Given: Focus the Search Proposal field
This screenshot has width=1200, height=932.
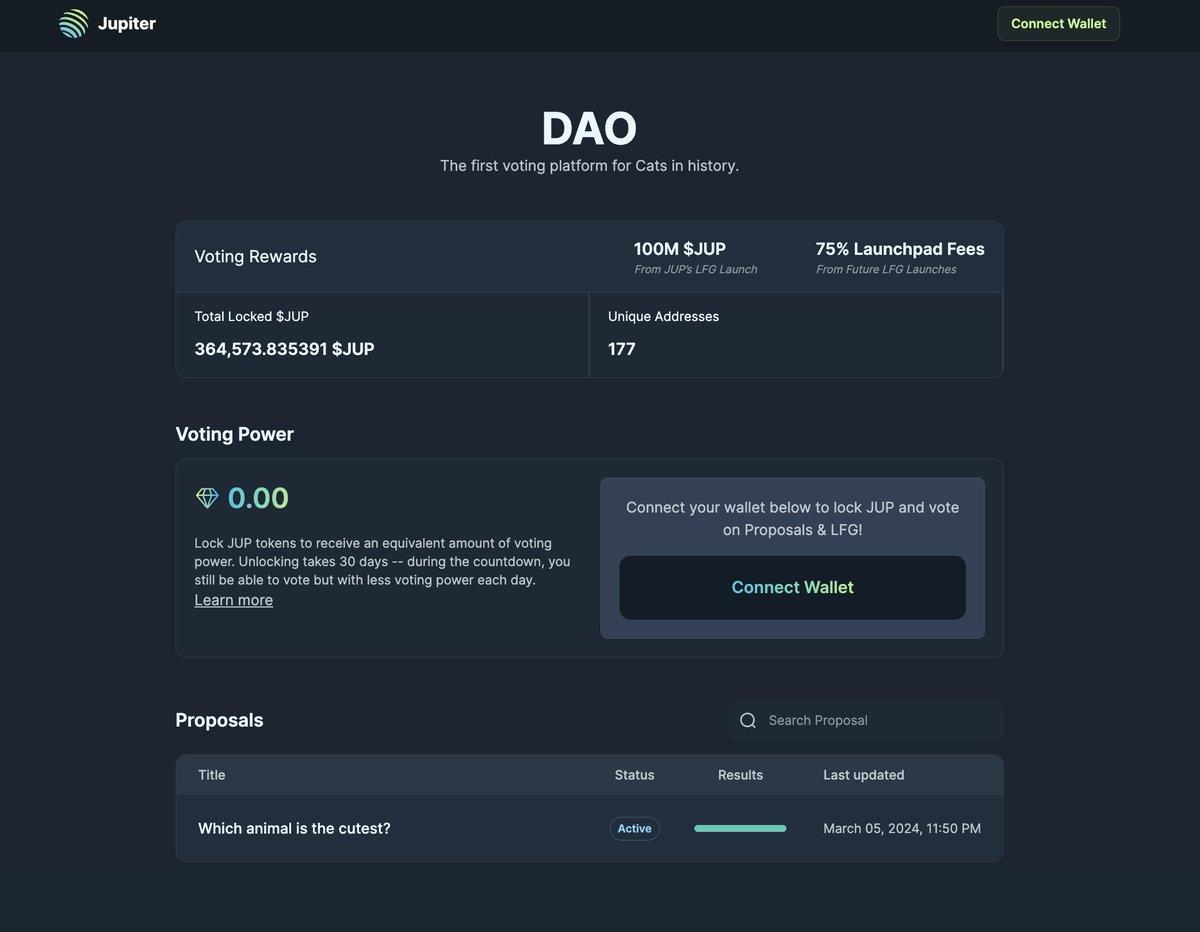Looking at the screenshot, I should [x=866, y=720].
